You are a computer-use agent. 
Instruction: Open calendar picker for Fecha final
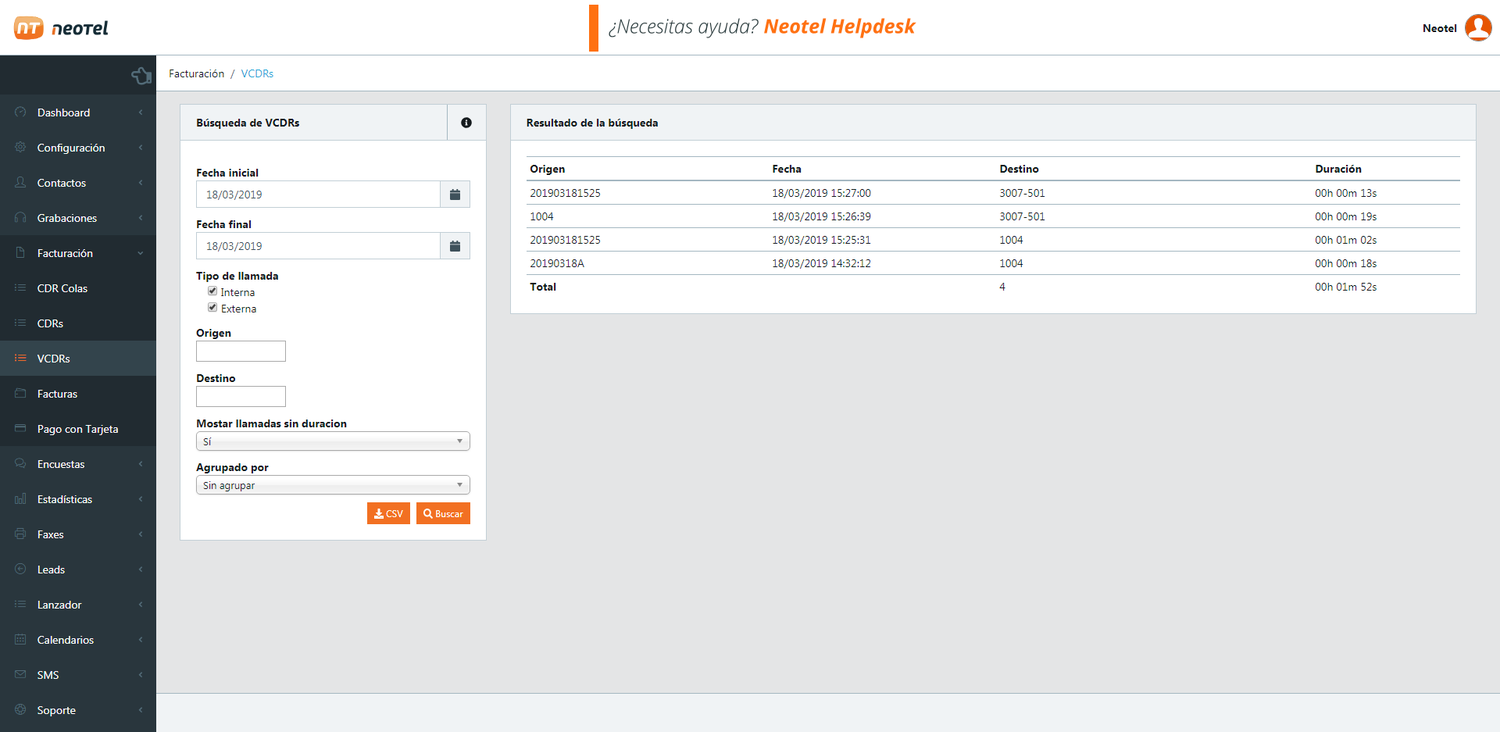(x=455, y=246)
